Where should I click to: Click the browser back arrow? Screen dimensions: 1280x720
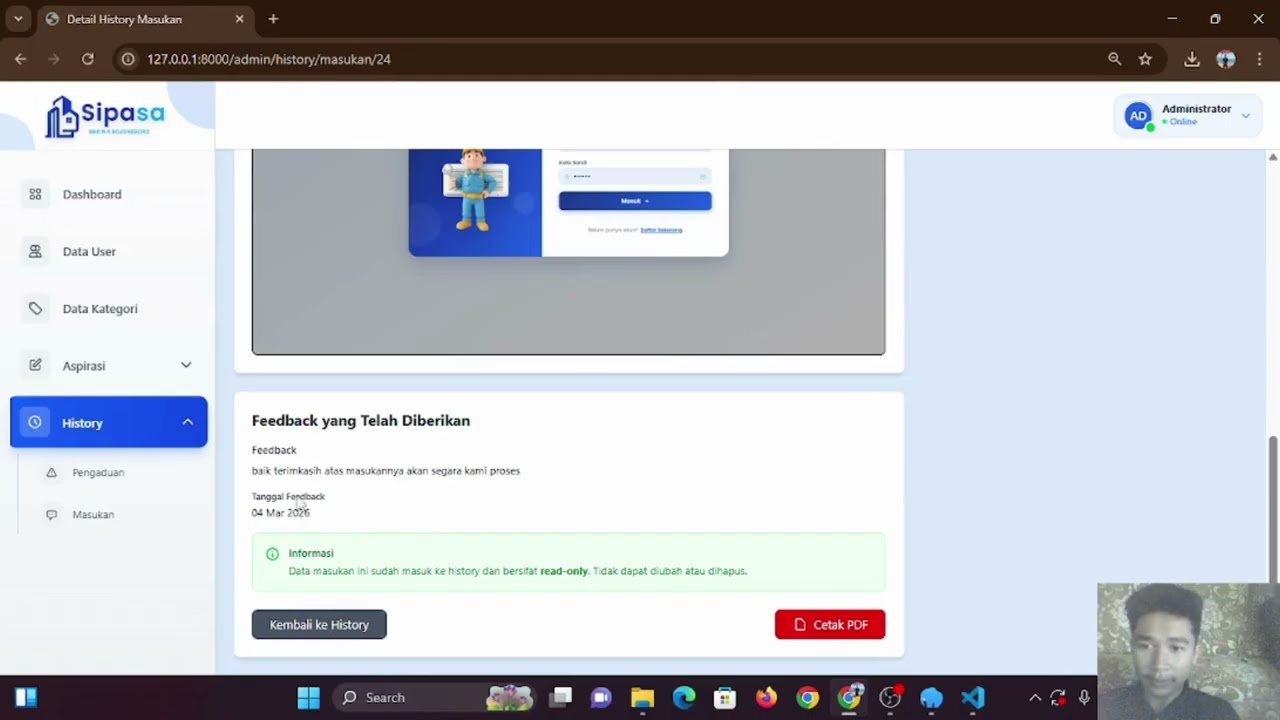coord(20,59)
